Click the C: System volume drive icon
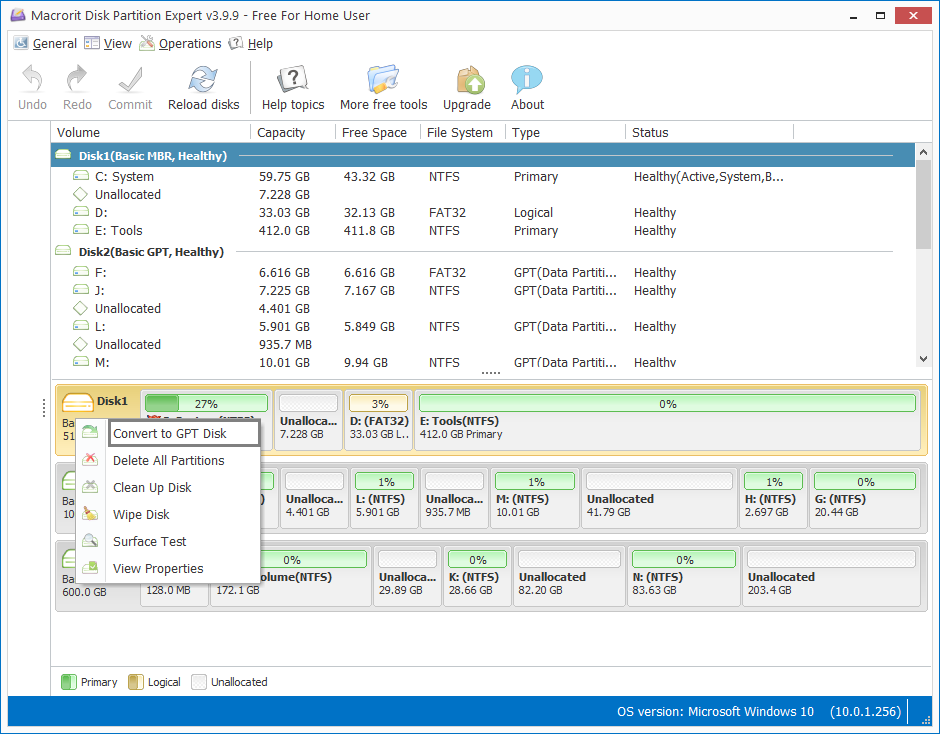940x734 pixels. click(81, 176)
